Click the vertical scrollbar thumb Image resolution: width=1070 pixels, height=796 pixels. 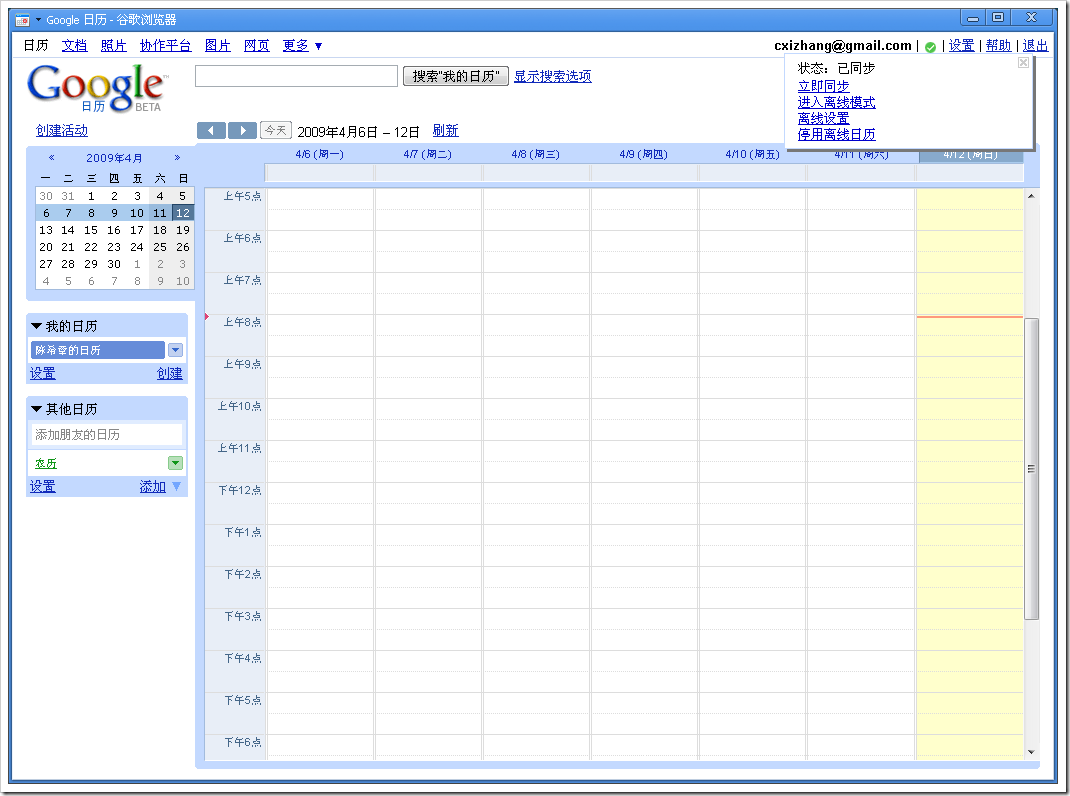(1031, 468)
